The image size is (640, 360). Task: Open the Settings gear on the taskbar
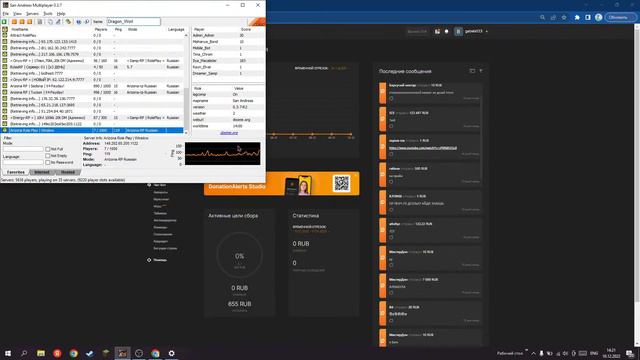pyautogui.click(x=171, y=353)
